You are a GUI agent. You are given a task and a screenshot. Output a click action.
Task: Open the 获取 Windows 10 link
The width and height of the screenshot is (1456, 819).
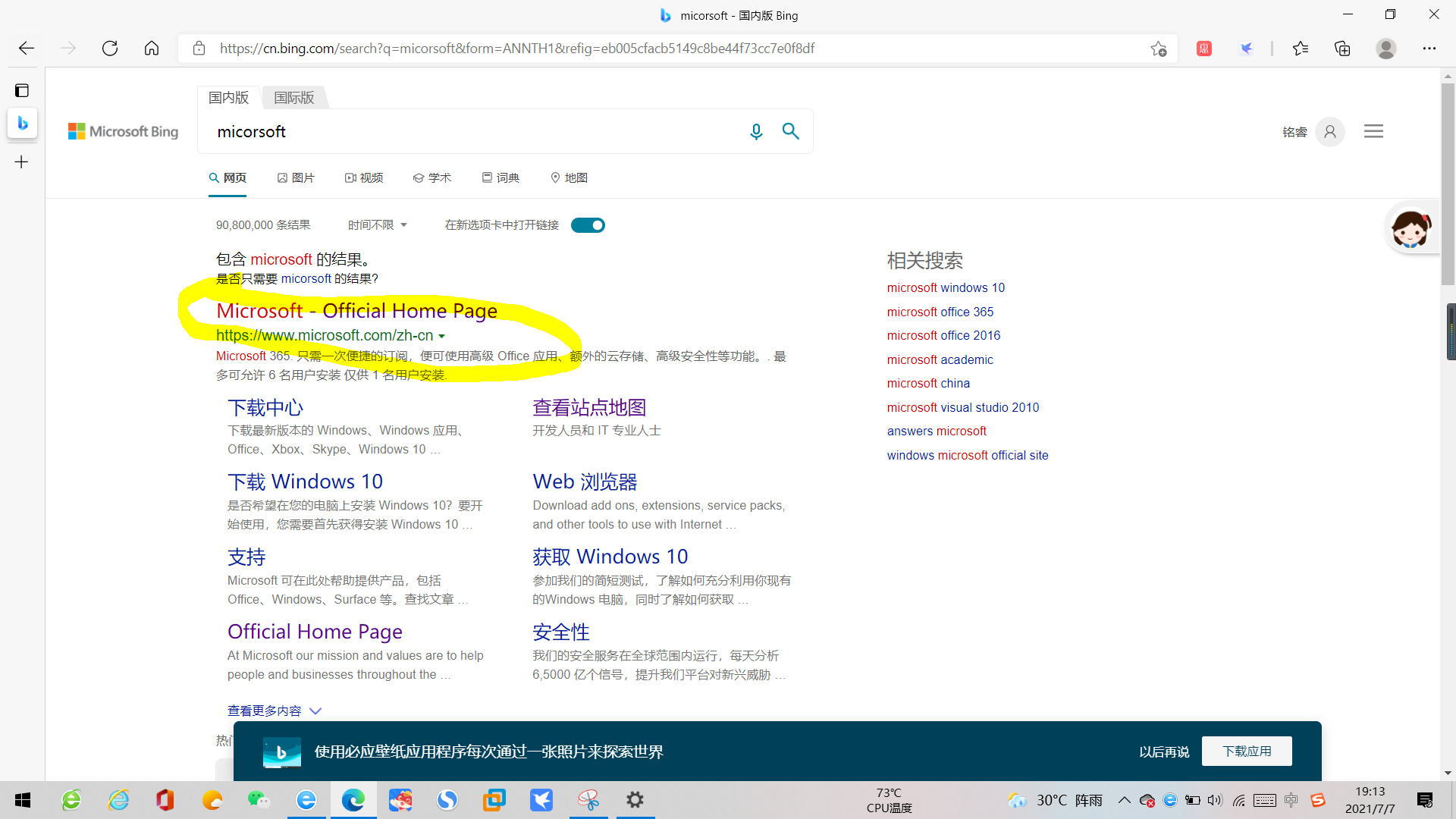610,557
